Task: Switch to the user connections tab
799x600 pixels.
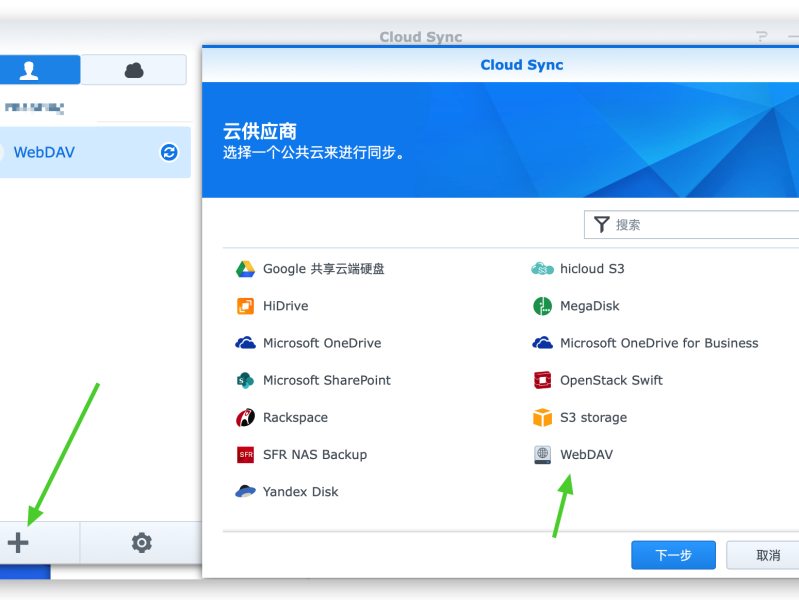Action: pyautogui.click(x=40, y=69)
